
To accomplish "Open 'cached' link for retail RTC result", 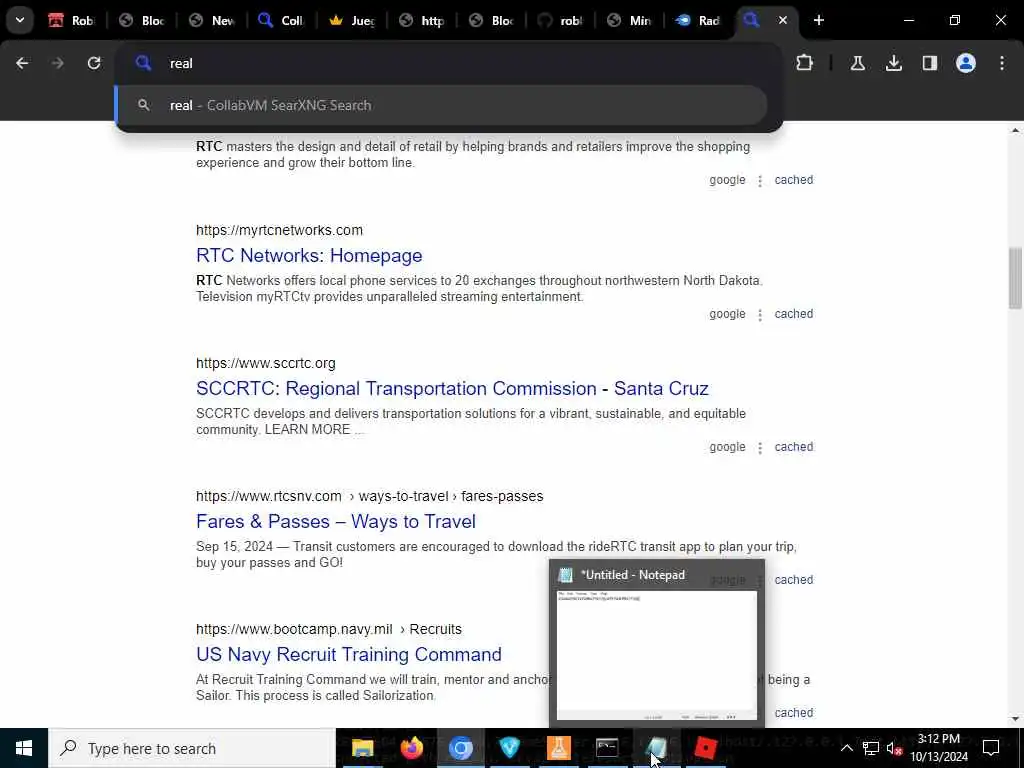I will click(x=793, y=180).
